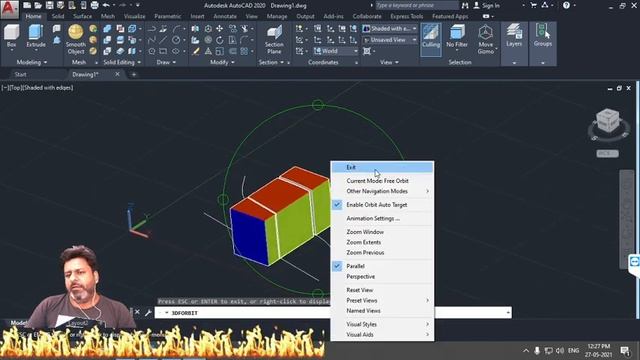Click the Smooth Object mesh tool
The image size is (640, 360).
[76, 39]
